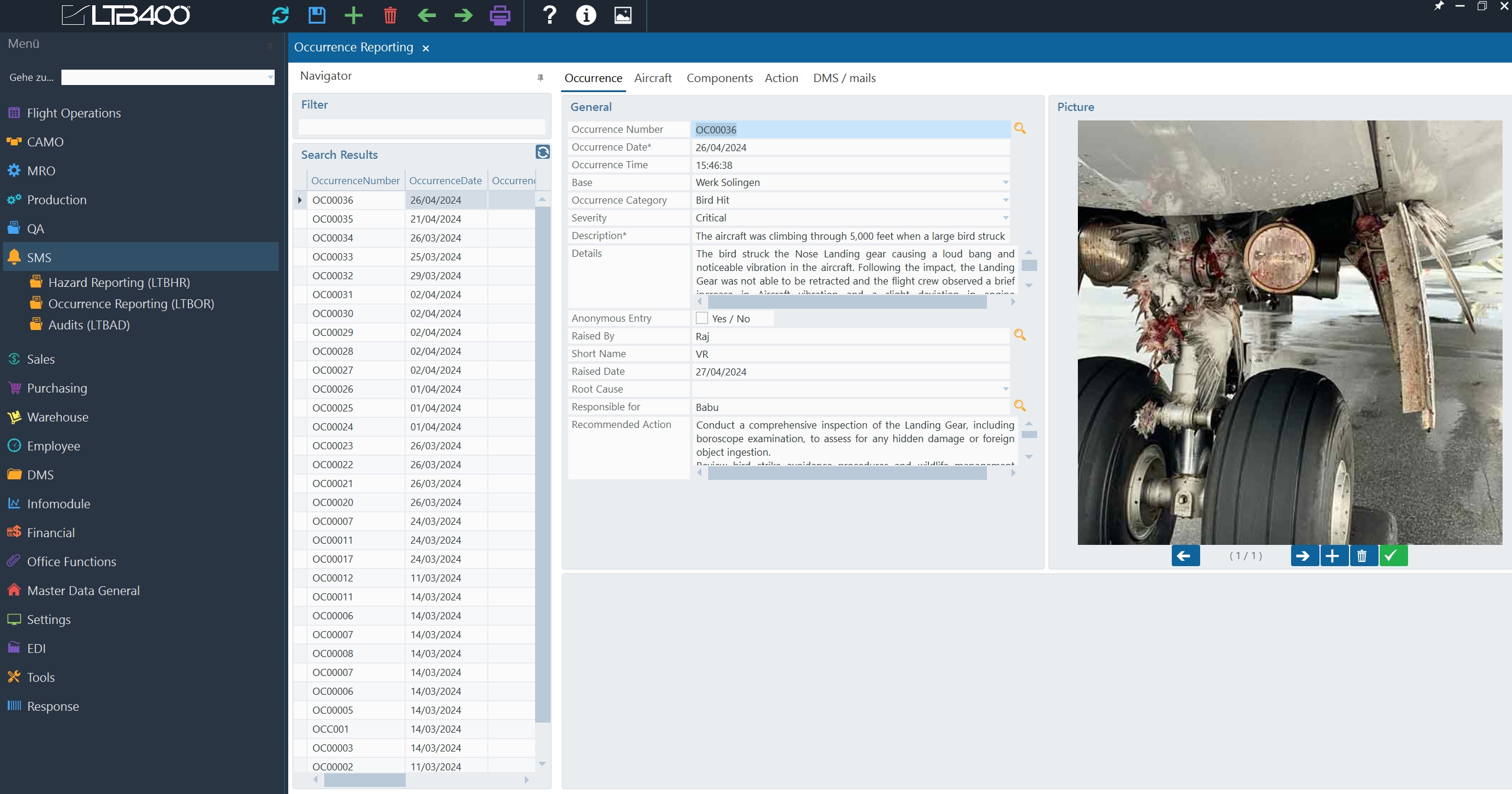Open the DMS / mails tab

pyautogui.click(x=844, y=78)
